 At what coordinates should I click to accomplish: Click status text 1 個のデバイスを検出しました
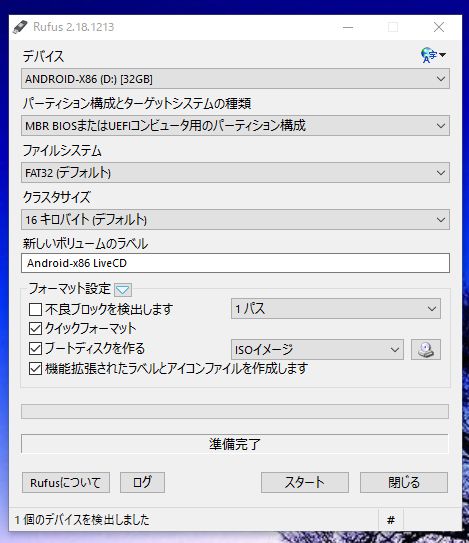pos(82,519)
